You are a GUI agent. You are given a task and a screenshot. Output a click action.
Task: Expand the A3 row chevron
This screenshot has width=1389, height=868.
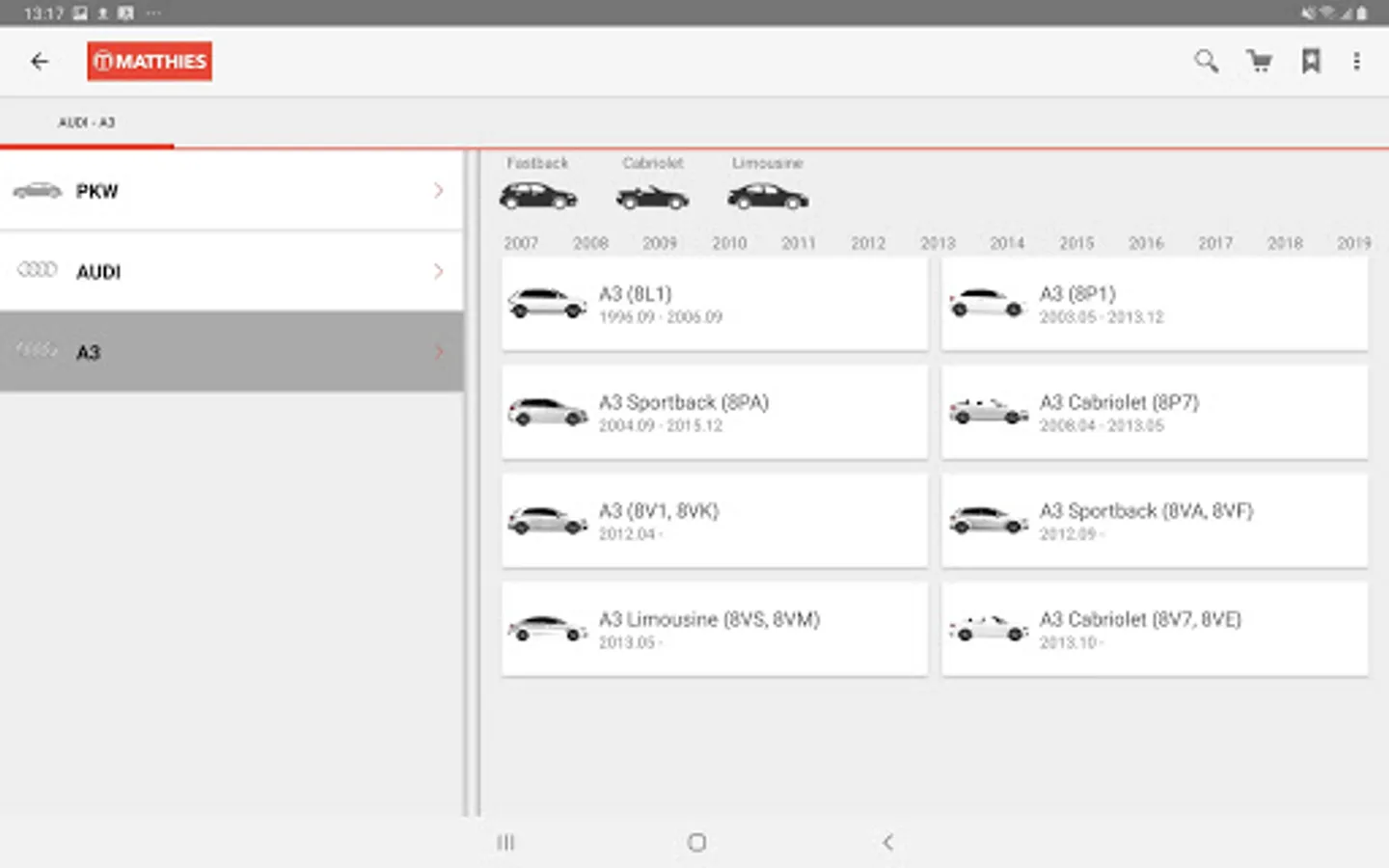(439, 351)
